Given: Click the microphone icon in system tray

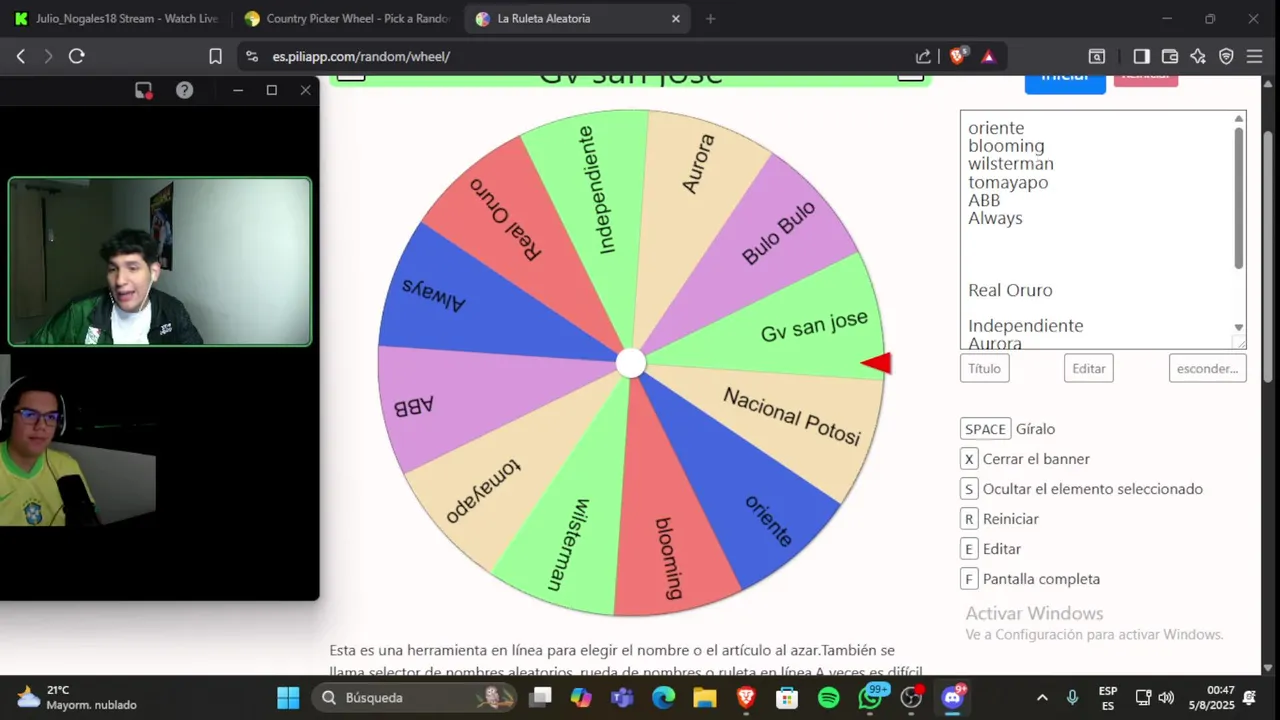Looking at the screenshot, I should click(x=1072, y=697).
